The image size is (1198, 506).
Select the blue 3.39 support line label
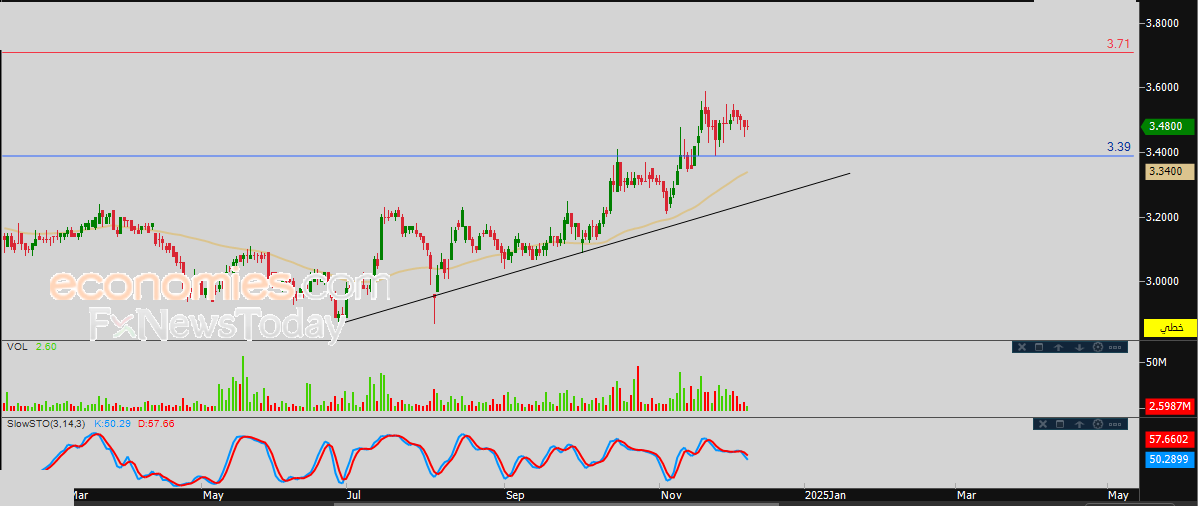tap(1118, 147)
